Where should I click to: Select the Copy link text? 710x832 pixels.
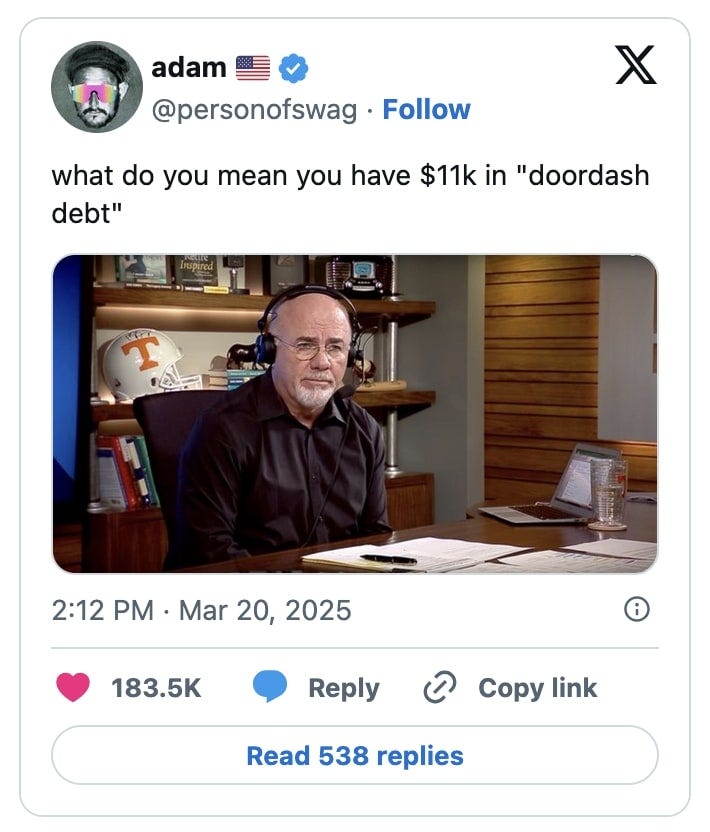[538, 688]
